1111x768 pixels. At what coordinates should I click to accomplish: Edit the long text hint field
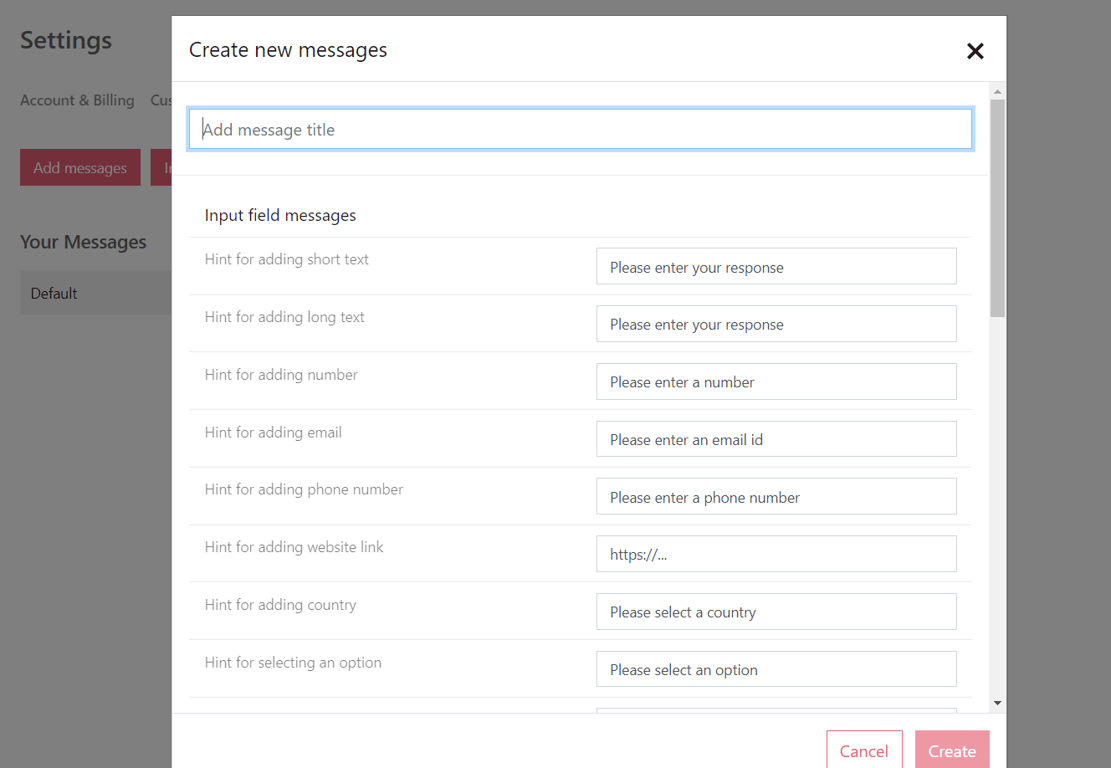[x=776, y=324]
